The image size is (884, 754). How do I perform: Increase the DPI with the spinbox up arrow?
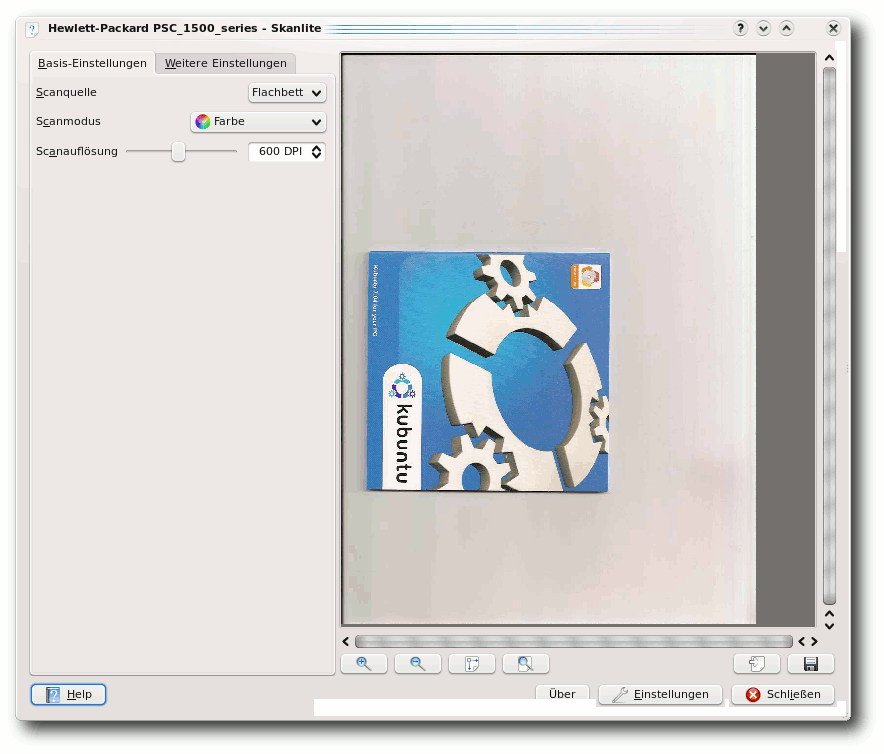(317, 148)
